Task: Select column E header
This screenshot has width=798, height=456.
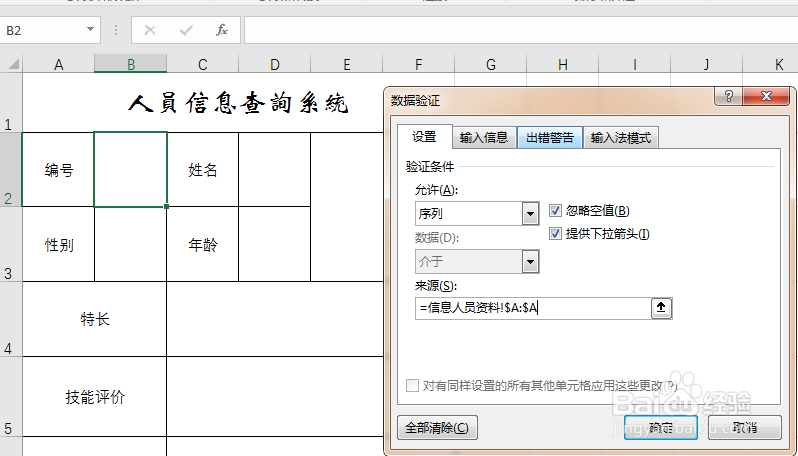Action: 347,65
